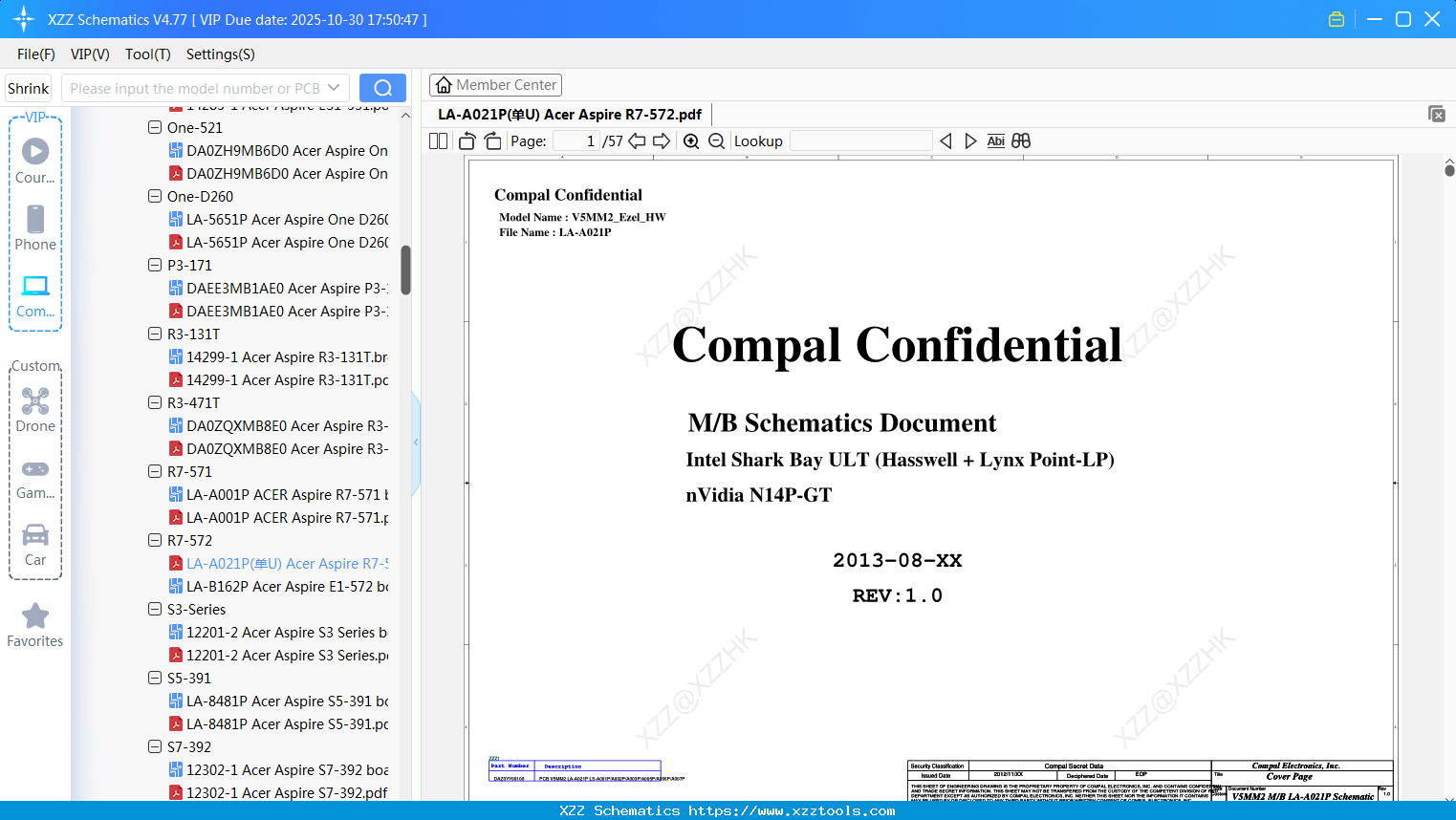This screenshot has width=1456, height=820.
Task: Rotate the page counterclockwise
Action: point(467,141)
